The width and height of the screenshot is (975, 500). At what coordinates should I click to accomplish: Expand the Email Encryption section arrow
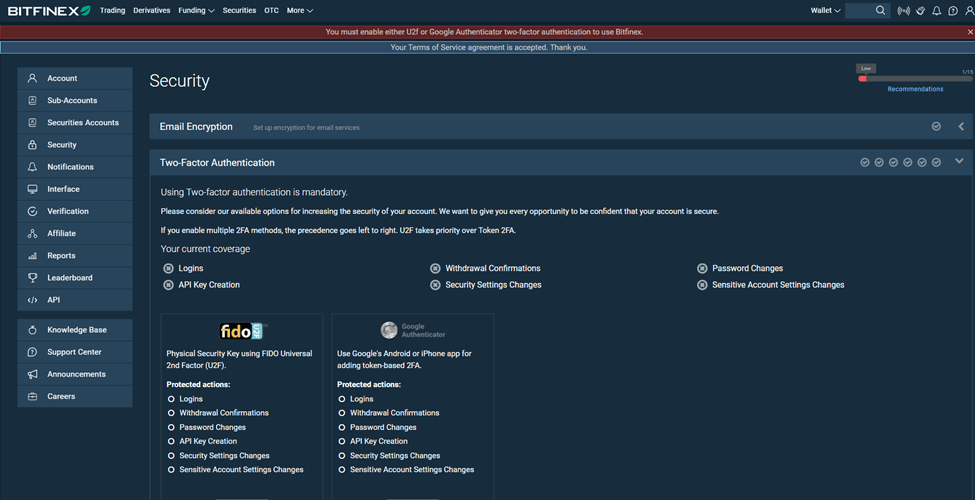(961, 127)
